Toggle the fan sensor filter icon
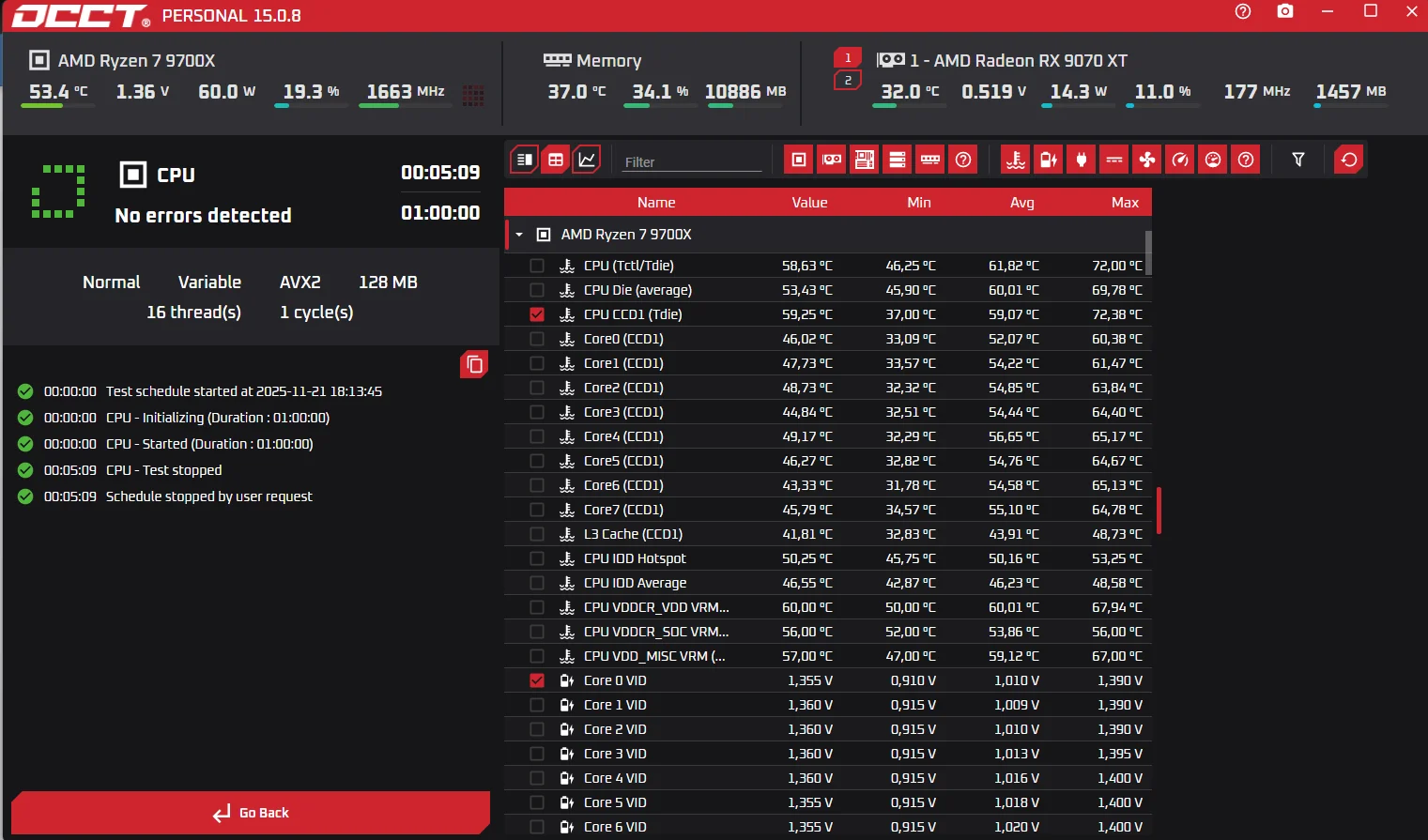 1147,160
